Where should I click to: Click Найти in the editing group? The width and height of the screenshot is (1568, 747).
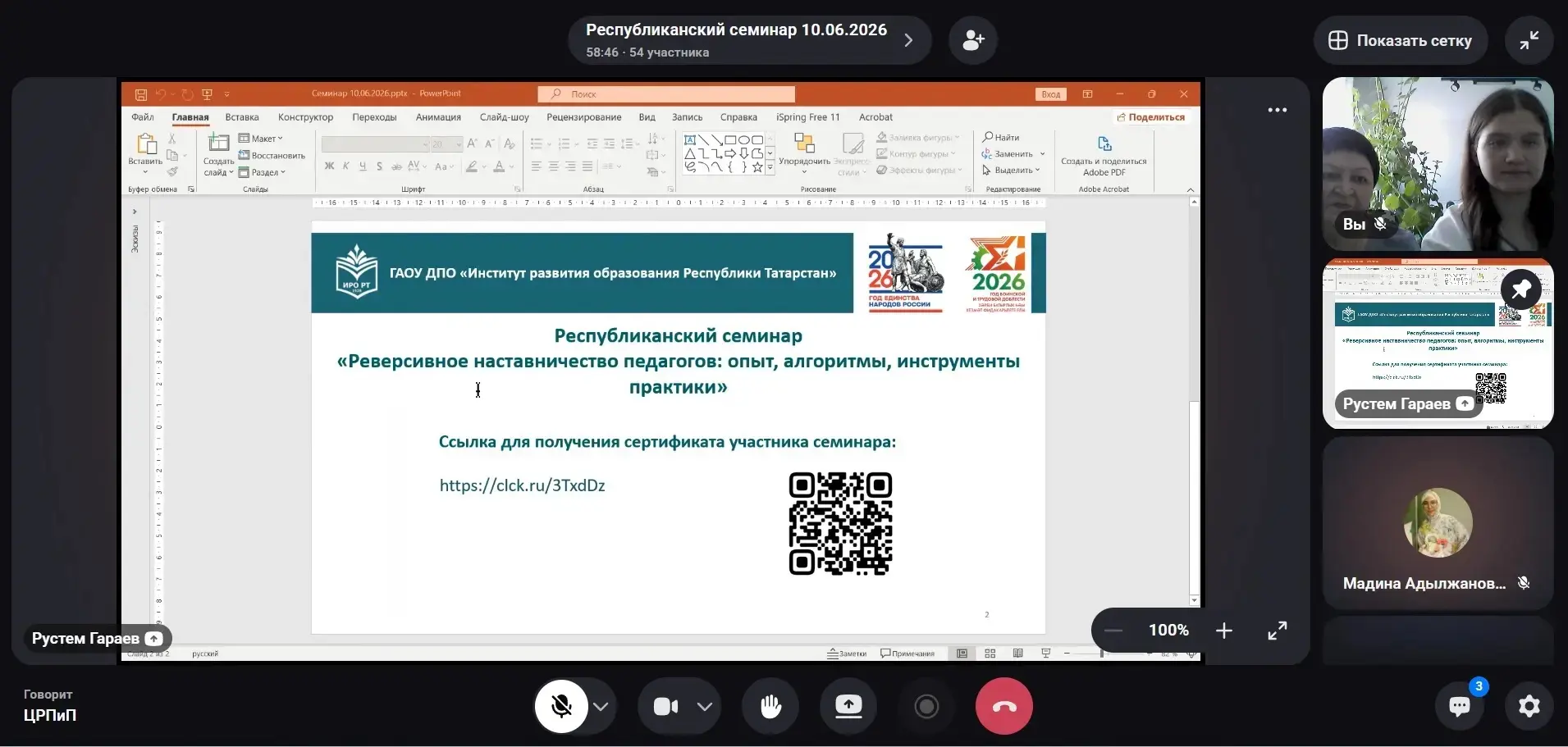tap(1001, 138)
